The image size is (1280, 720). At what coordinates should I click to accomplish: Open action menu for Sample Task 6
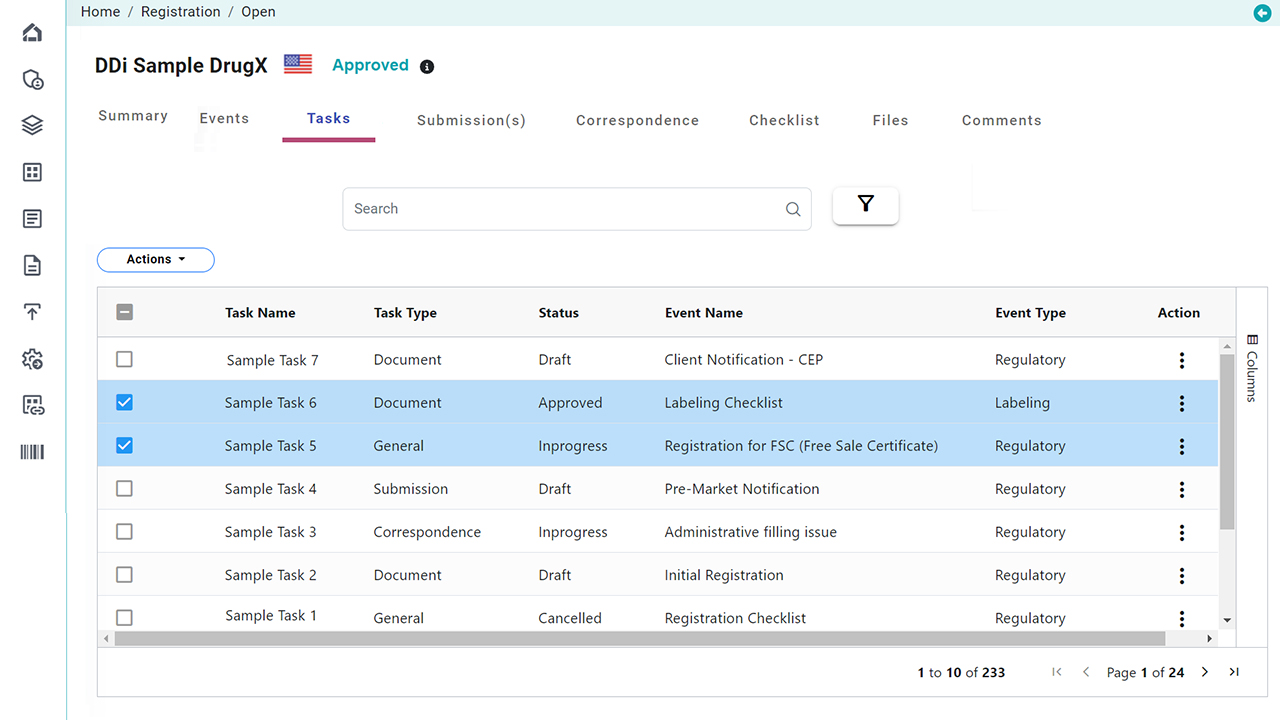[1182, 403]
